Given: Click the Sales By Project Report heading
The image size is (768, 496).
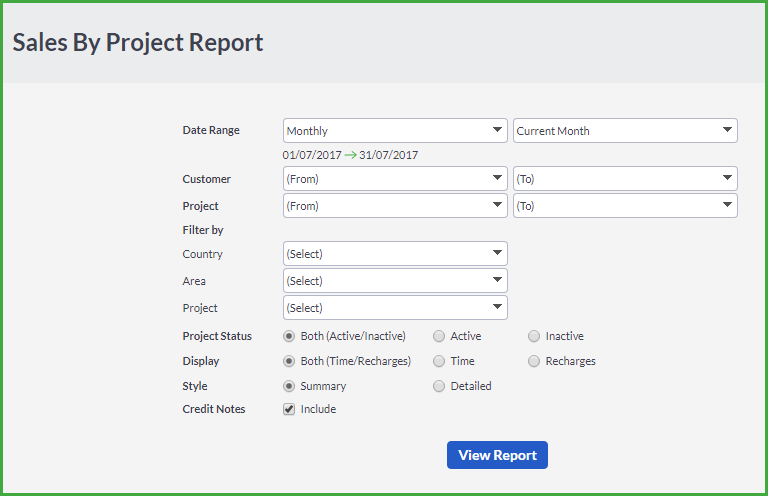Looking at the screenshot, I should click(138, 43).
